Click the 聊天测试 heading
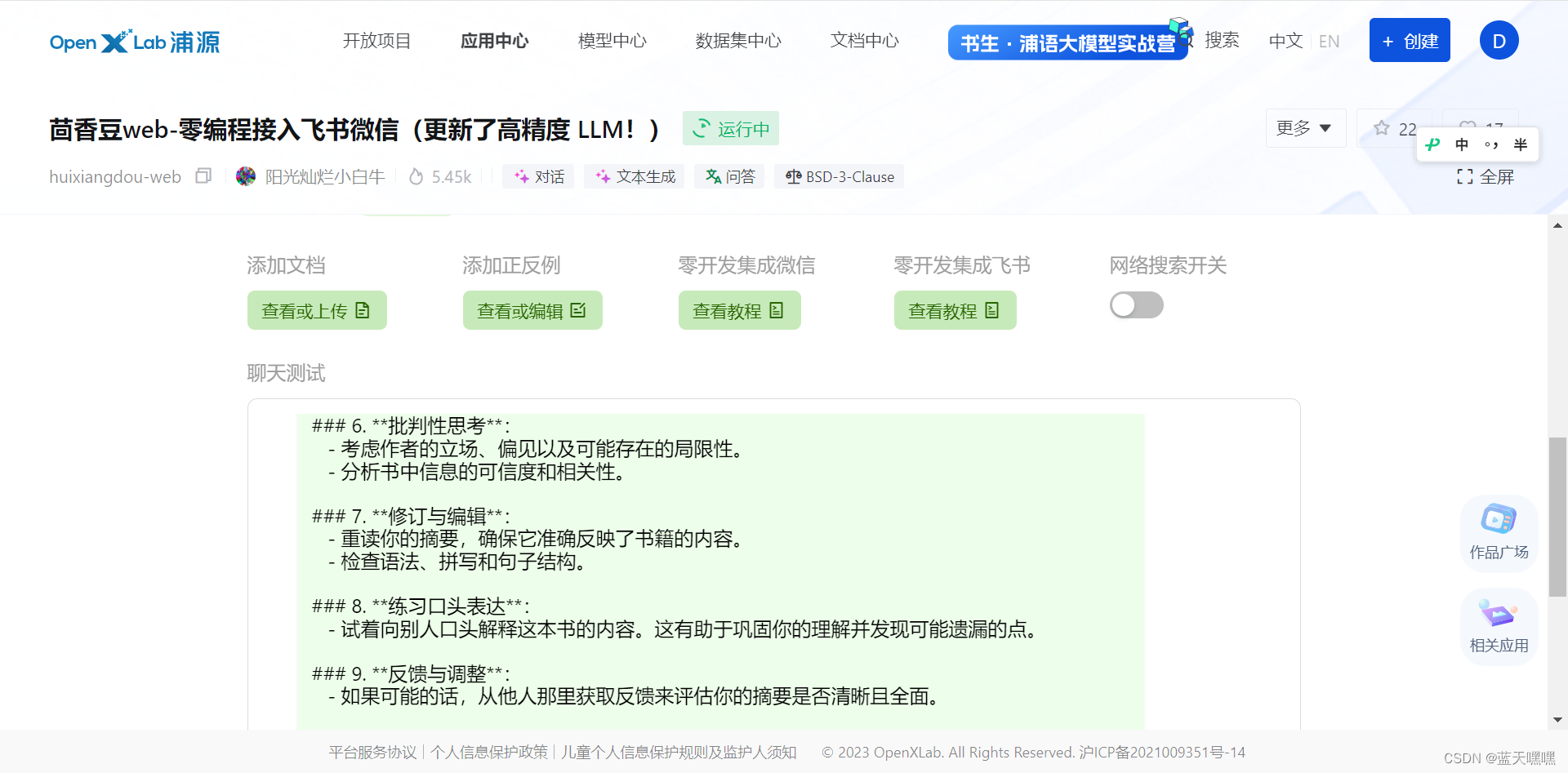Image resolution: width=1568 pixels, height=773 pixels. [x=286, y=373]
